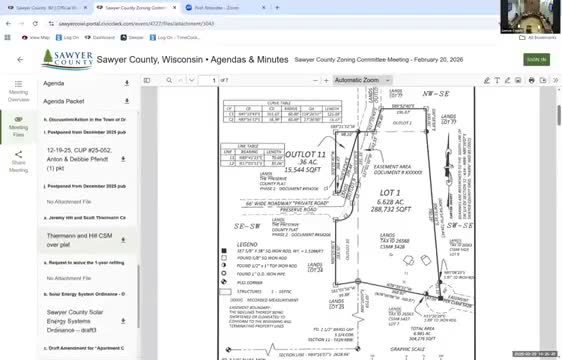Go back with the browser back arrow
This screenshot has height=360, width=562.
pos(9,24)
